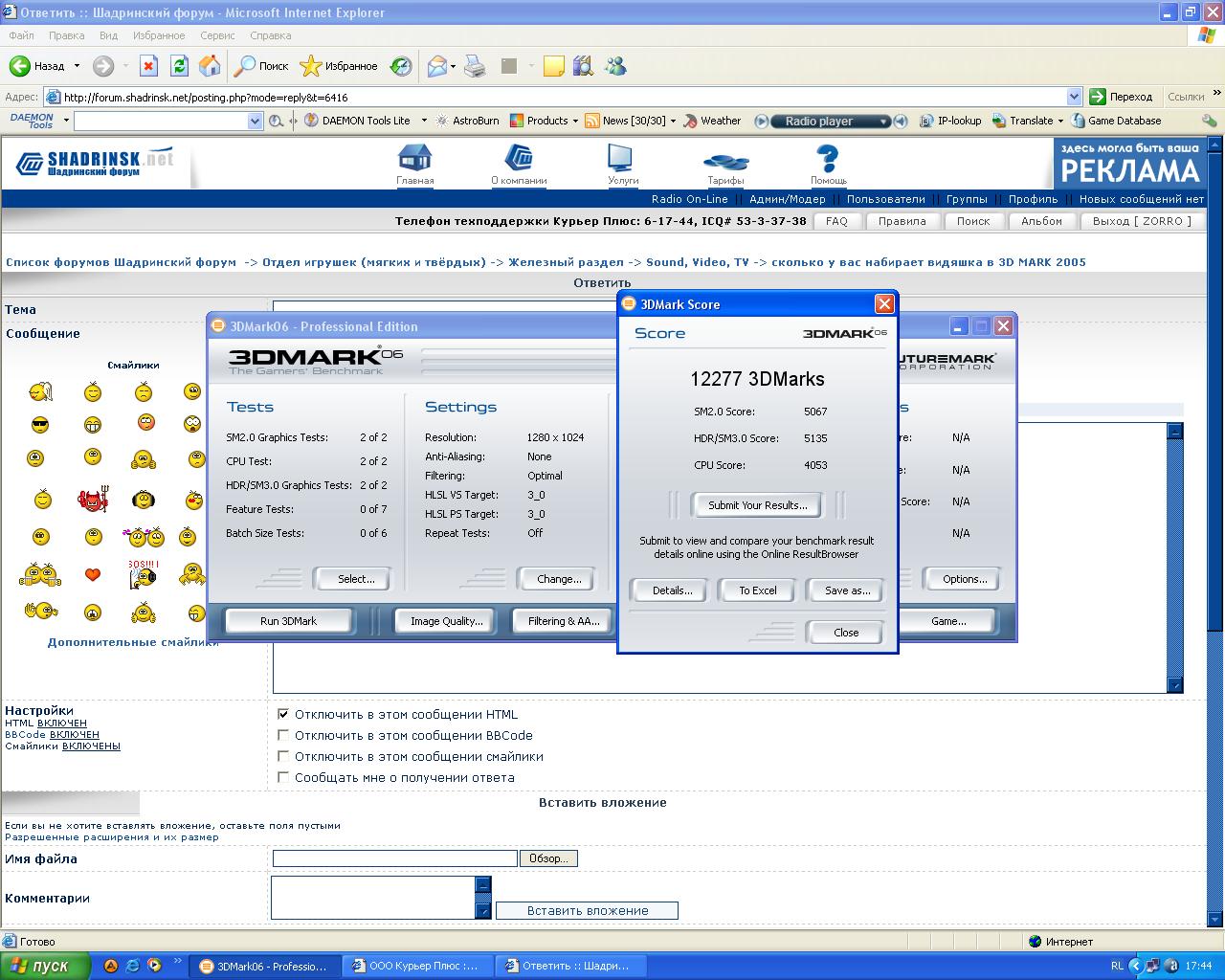
Task: Click the Комментарии text area
Action: tap(373, 898)
